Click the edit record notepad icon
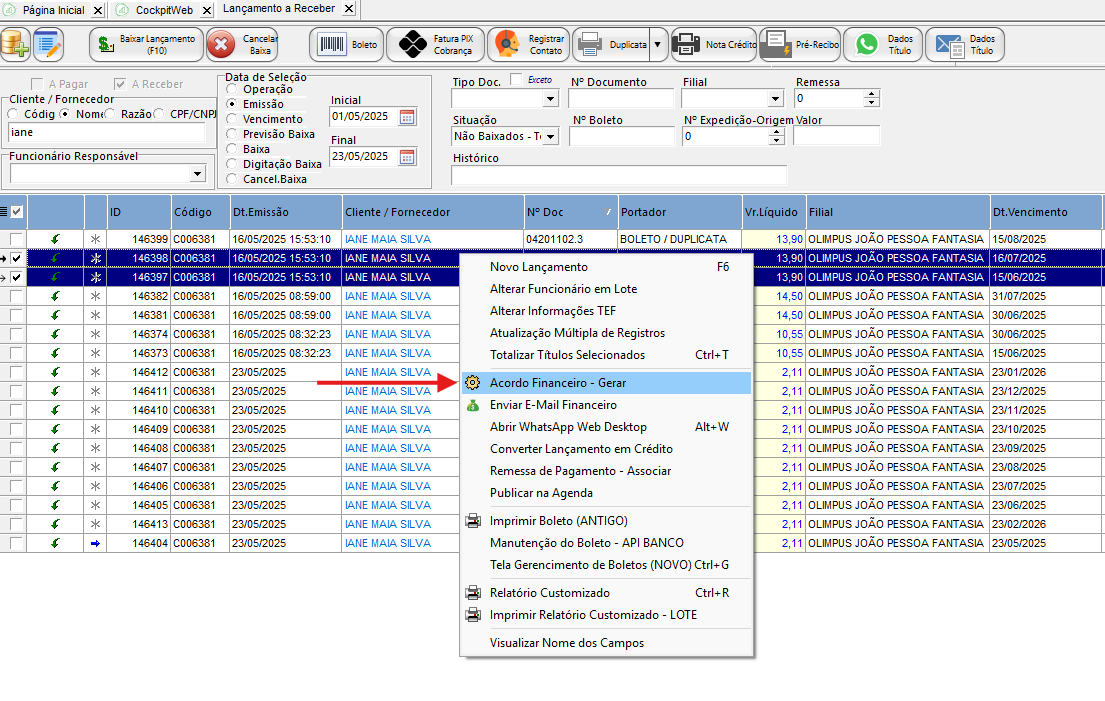 [48, 44]
